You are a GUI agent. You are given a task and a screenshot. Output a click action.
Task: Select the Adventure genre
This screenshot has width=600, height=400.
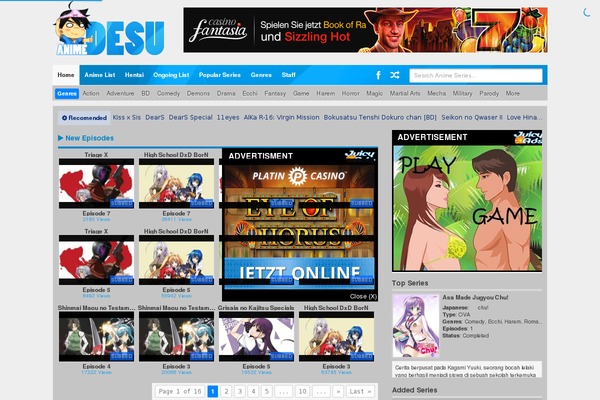pyautogui.click(x=120, y=93)
